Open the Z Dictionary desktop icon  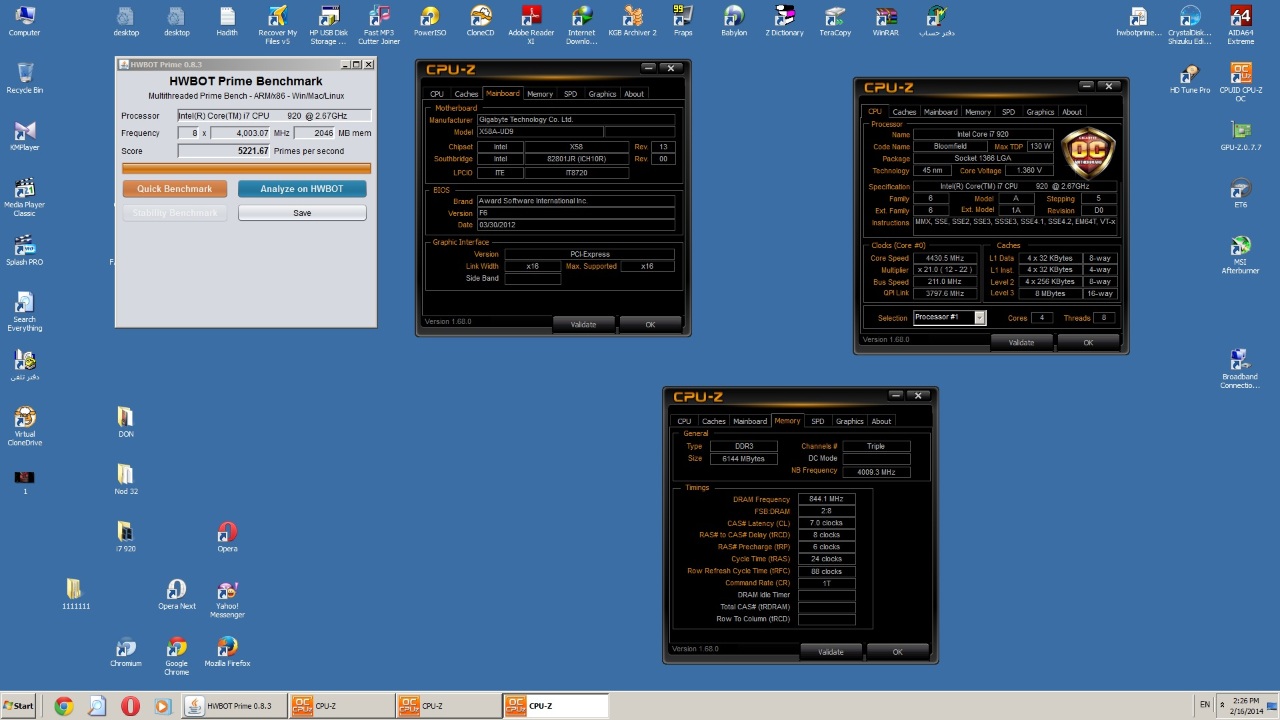784,21
